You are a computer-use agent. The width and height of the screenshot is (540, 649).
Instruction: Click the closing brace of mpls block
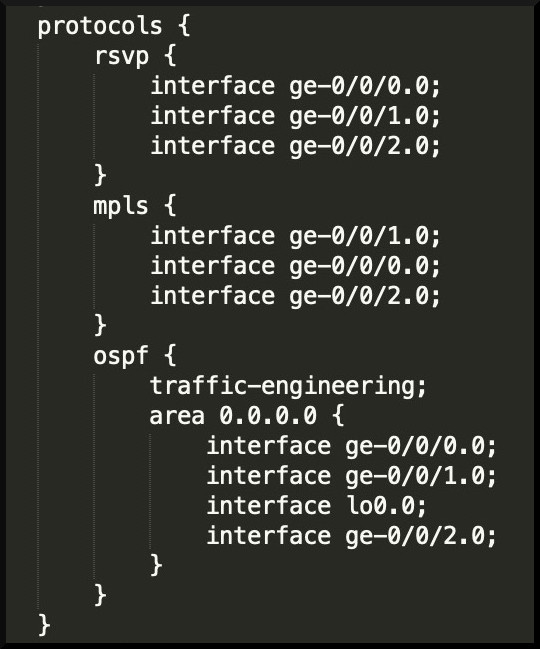[x=101, y=324]
